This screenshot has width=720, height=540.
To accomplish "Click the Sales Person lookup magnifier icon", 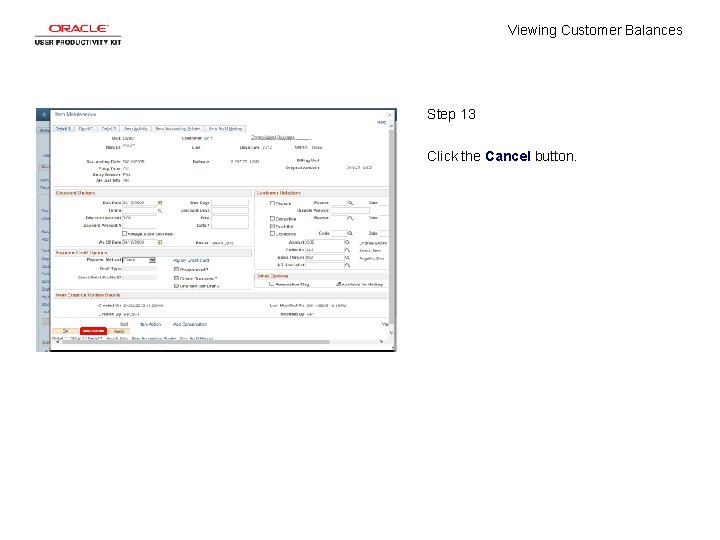I will 347,258.
